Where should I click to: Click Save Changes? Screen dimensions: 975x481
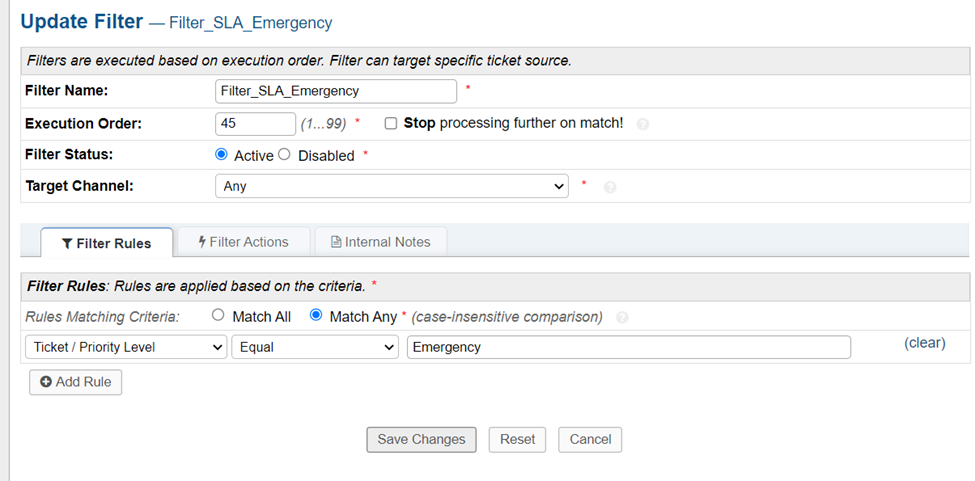[x=421, y=439]
